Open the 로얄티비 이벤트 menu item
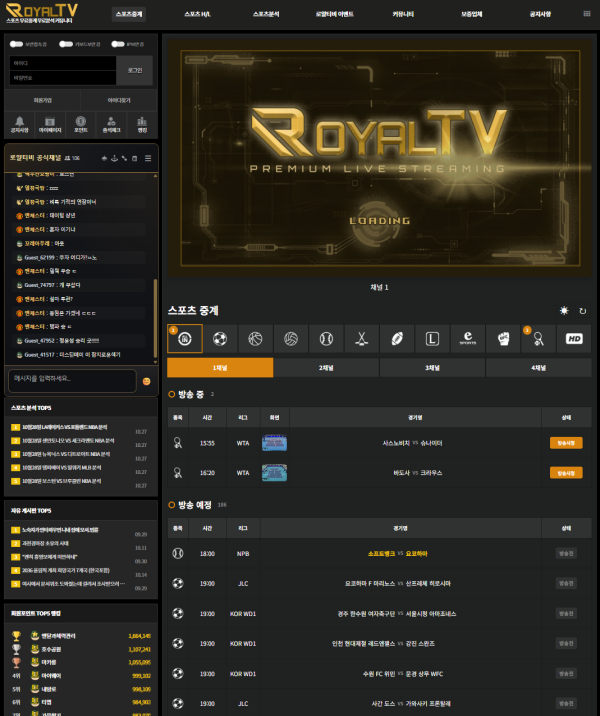Screen dimensions: 600x716 click(334, 14)
